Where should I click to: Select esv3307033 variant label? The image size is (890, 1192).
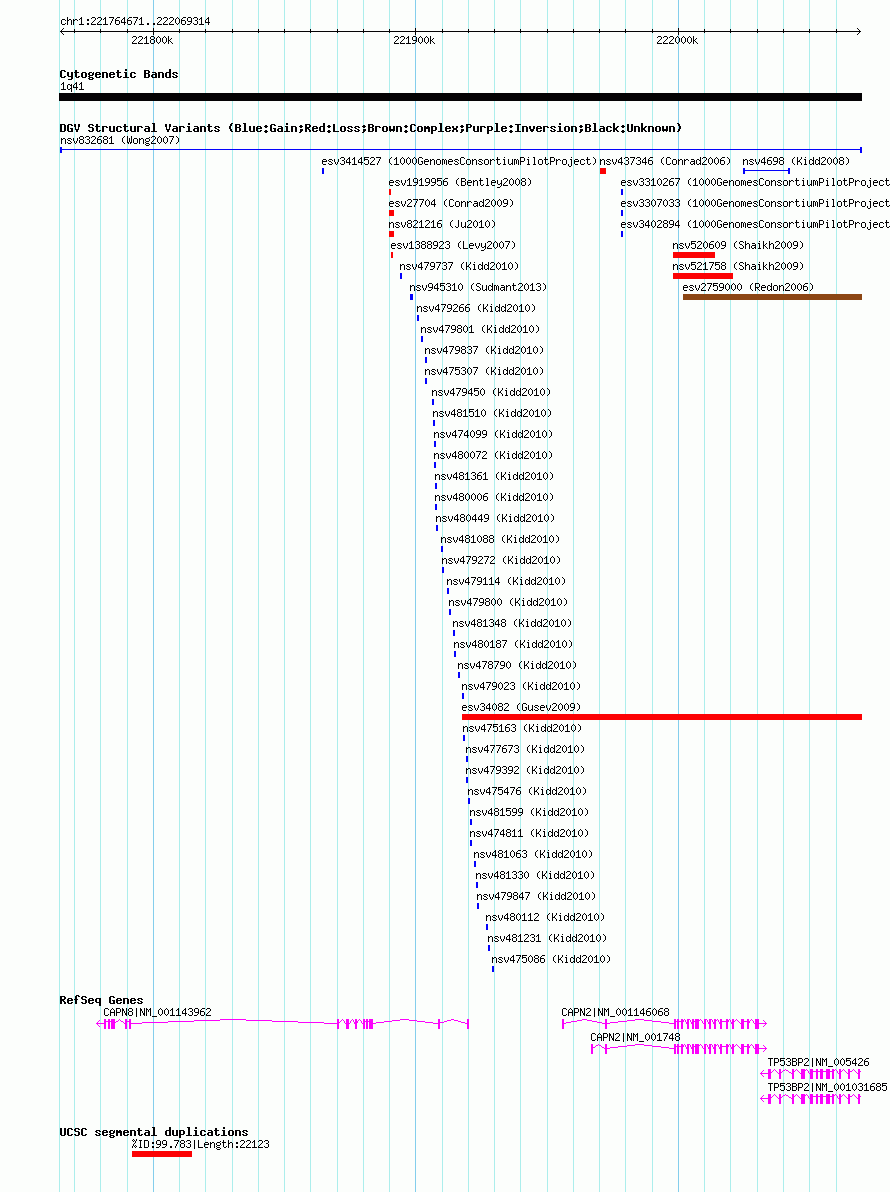pos(755,204)
